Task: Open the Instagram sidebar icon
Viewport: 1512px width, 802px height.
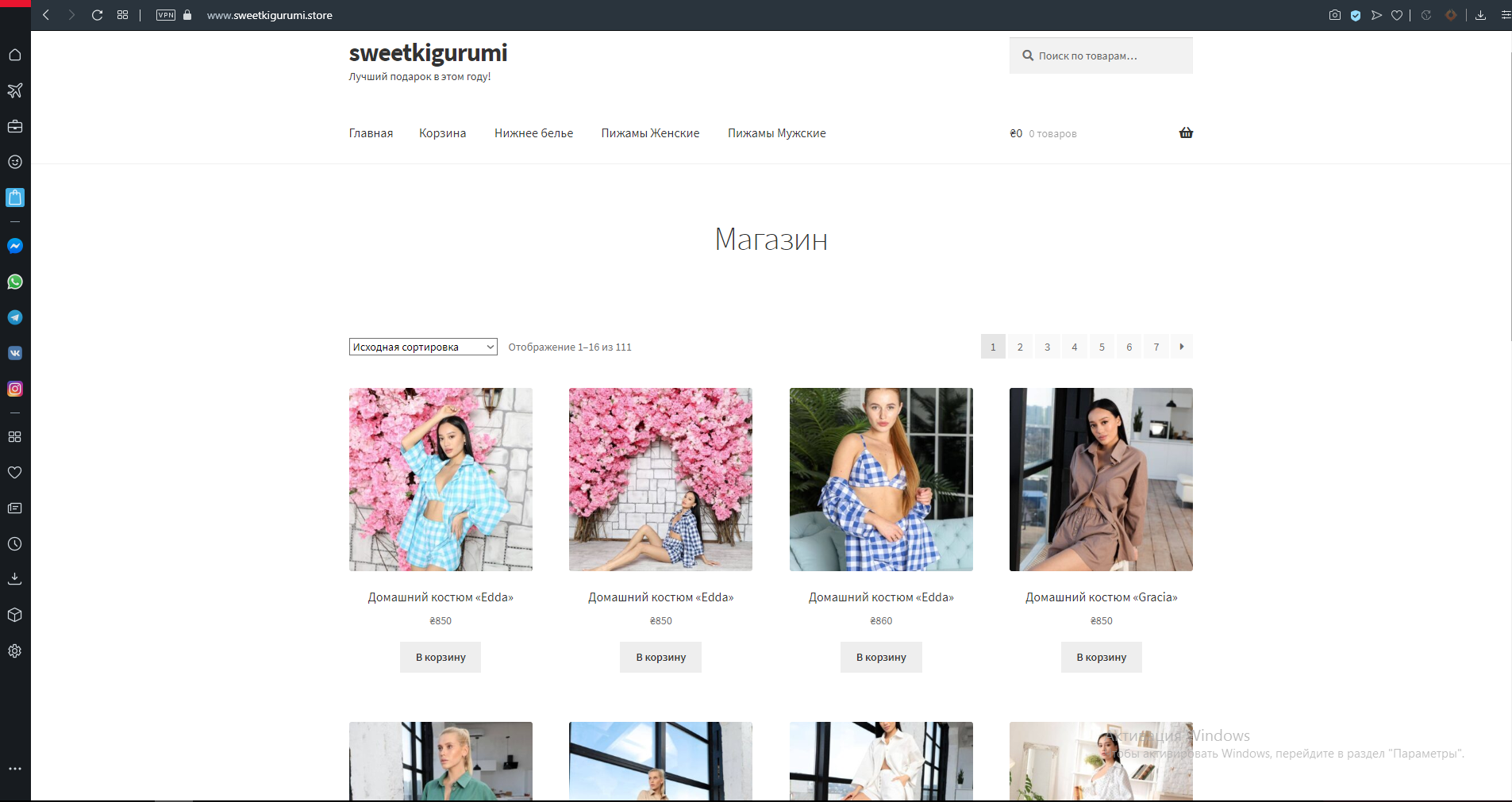Action: [x=15, y=389]
